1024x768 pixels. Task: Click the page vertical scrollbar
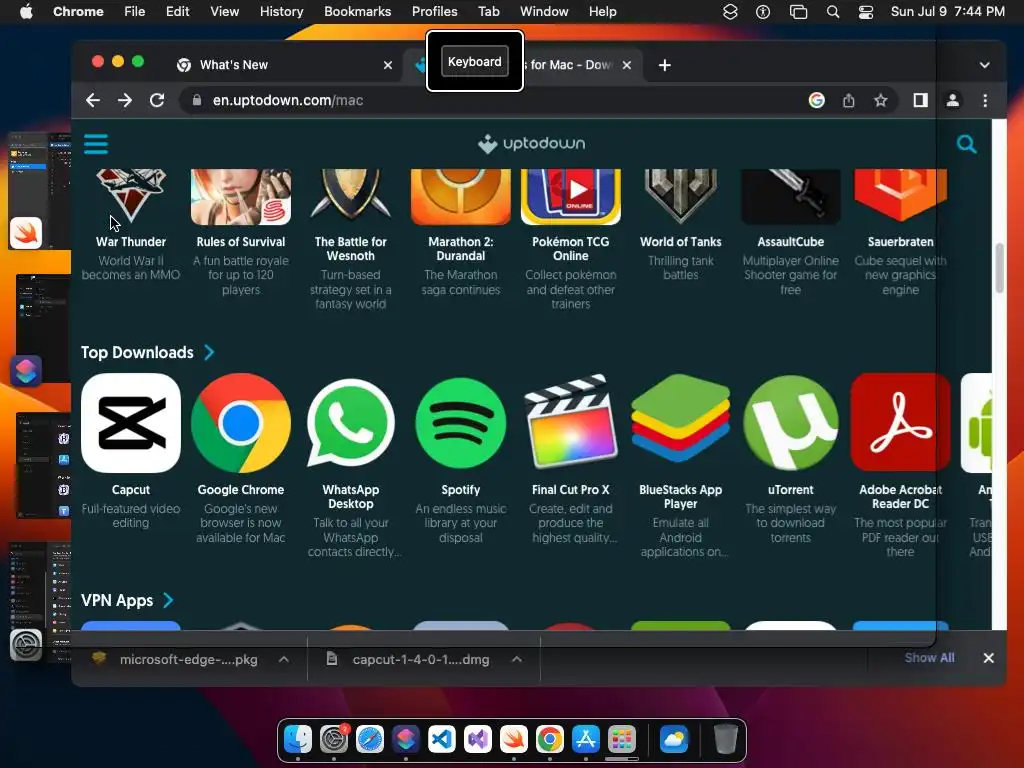point(999,268)
